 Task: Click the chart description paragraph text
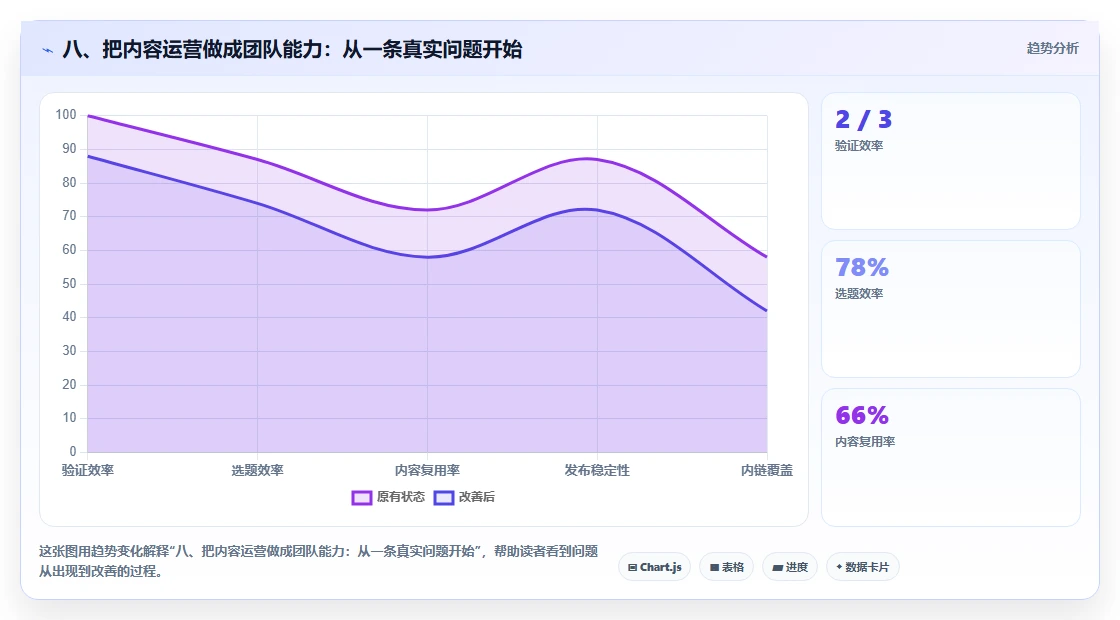click(x=319, y=561)
